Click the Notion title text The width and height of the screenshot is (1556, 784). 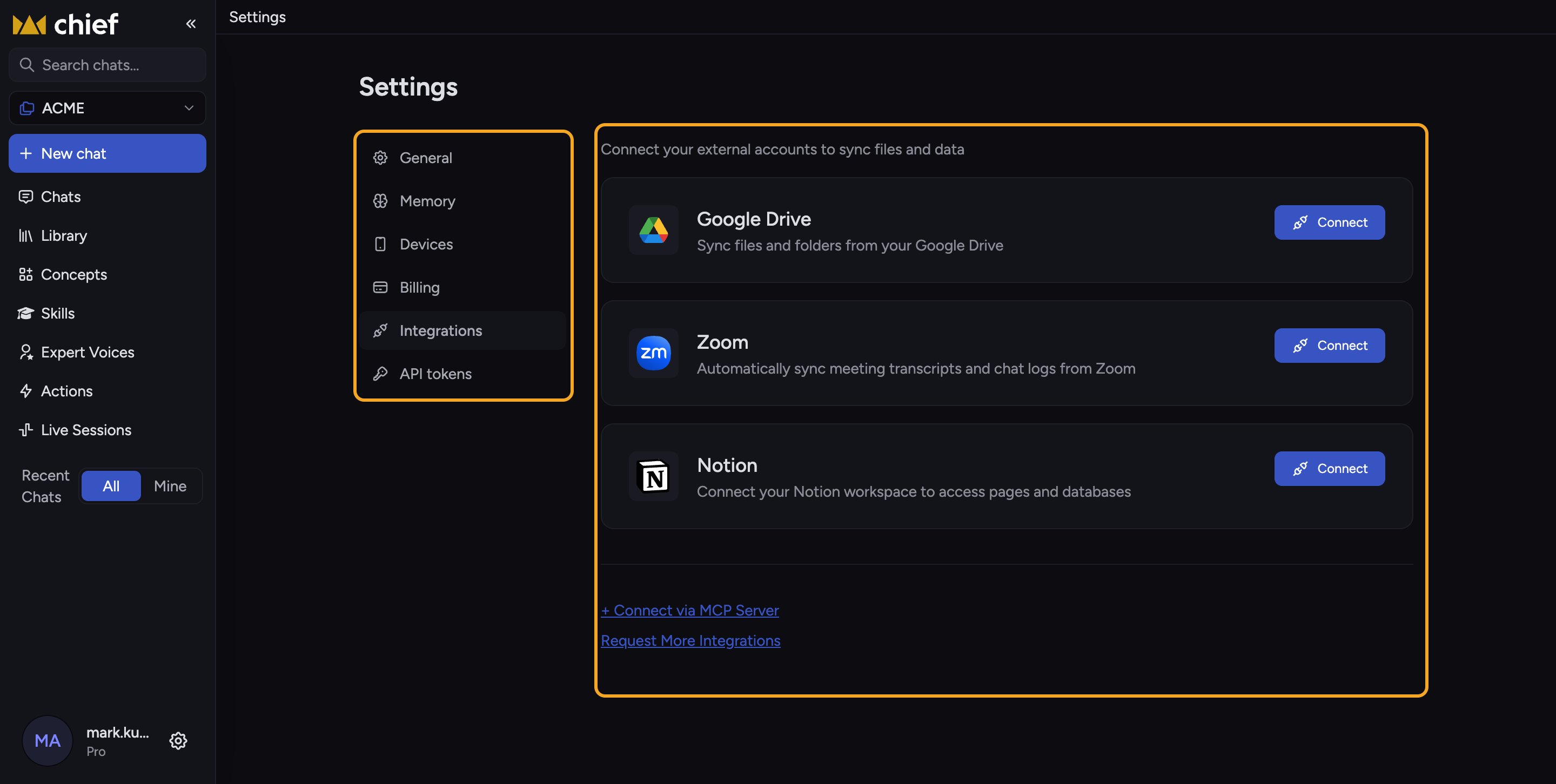(727, 465)
